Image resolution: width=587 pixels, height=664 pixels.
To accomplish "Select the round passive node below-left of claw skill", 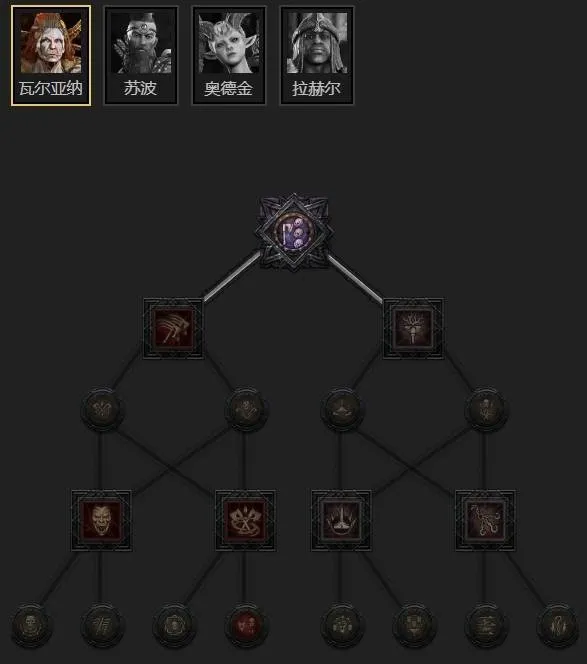I will [102, 409].
